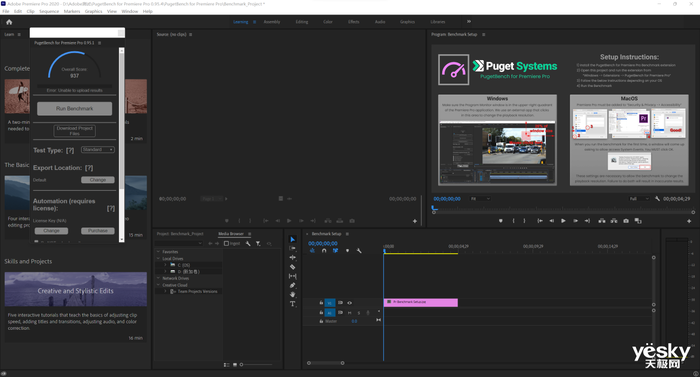This screenshot has width=700, height=377.
Task: Click the Lift button in Program monitor
Action: 602,221
